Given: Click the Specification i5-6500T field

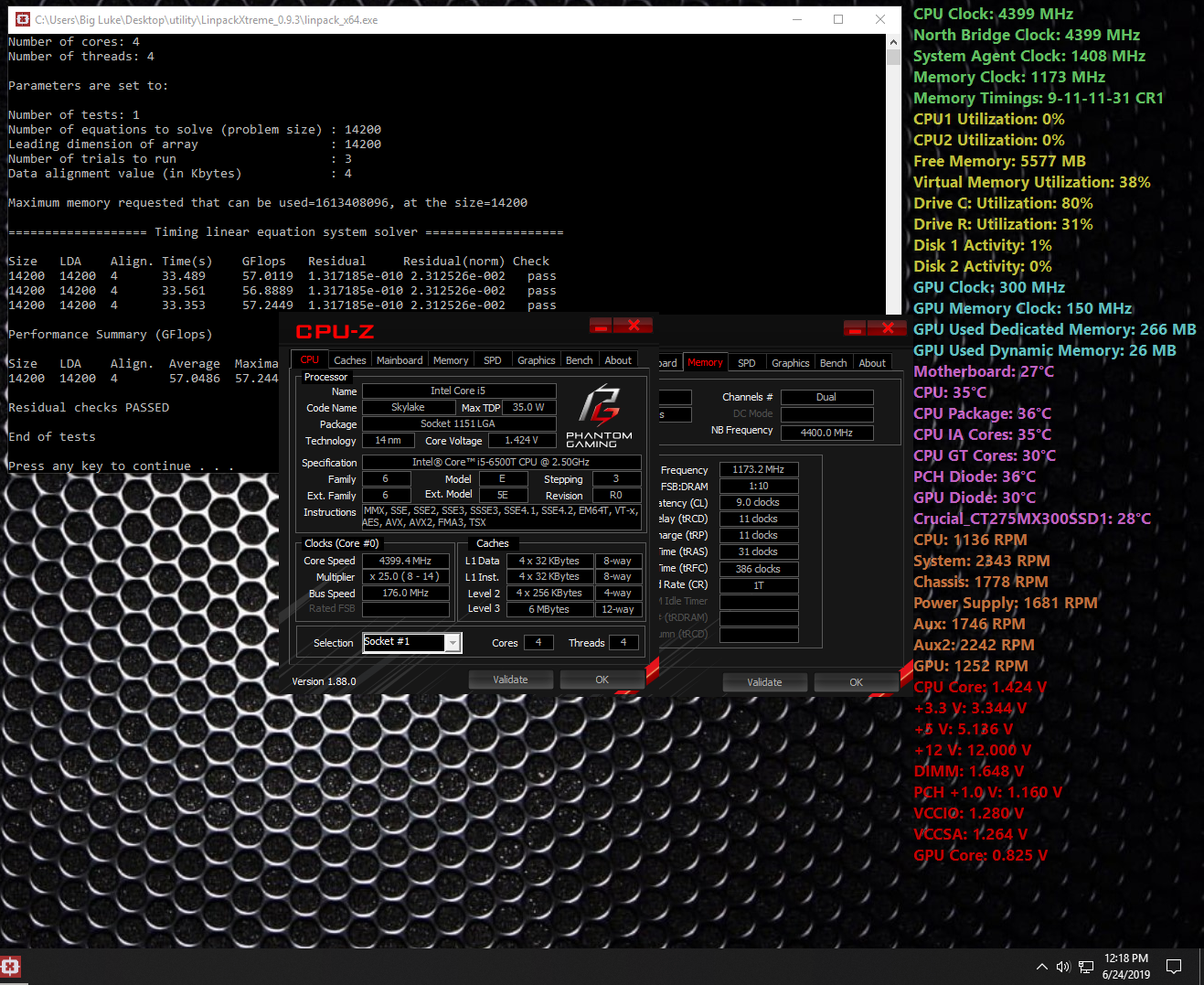Looking at the screenshot, I should 501,462.
